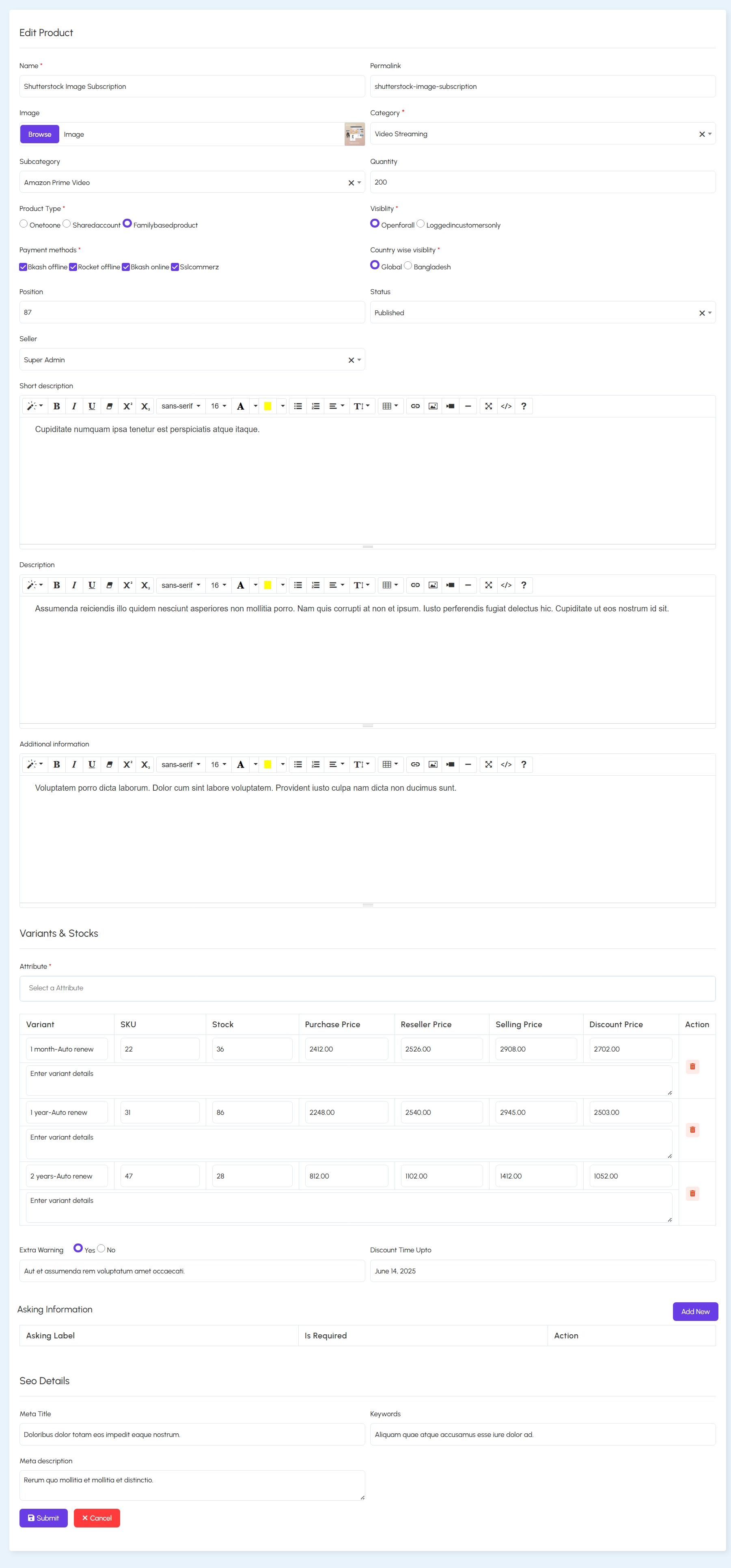Open the Category dropdown

pyautogui.click(x=543, y=134)
